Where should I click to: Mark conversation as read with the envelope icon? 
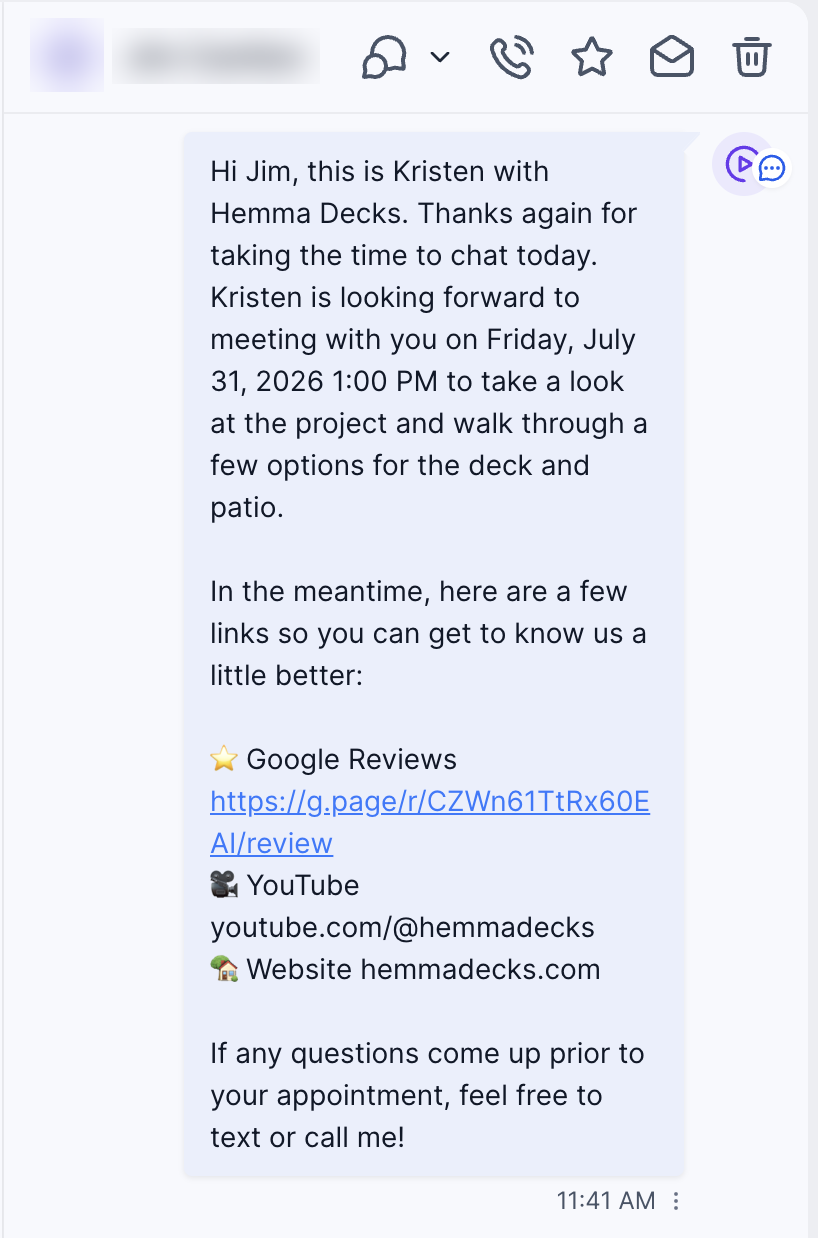672,57
